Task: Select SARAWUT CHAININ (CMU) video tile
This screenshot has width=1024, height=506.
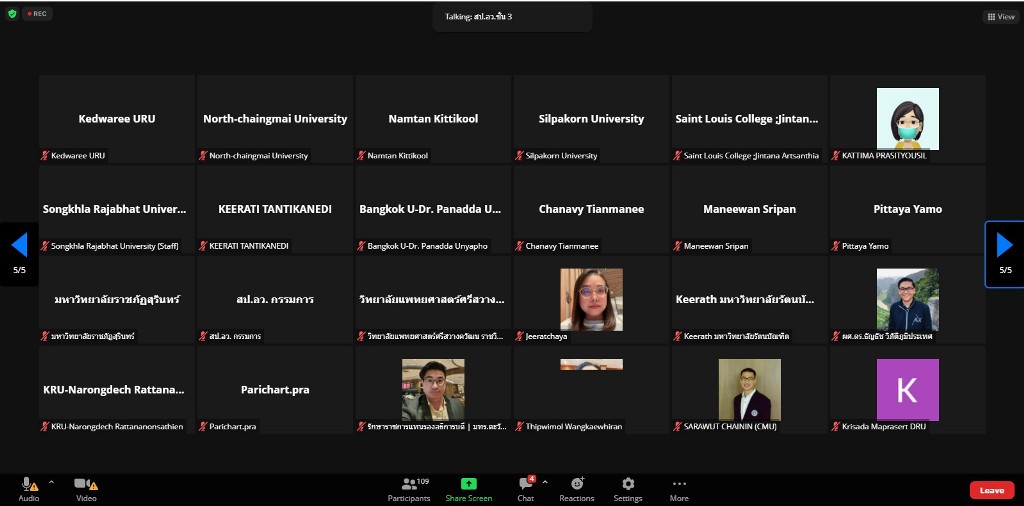Action: coord(749,389)
